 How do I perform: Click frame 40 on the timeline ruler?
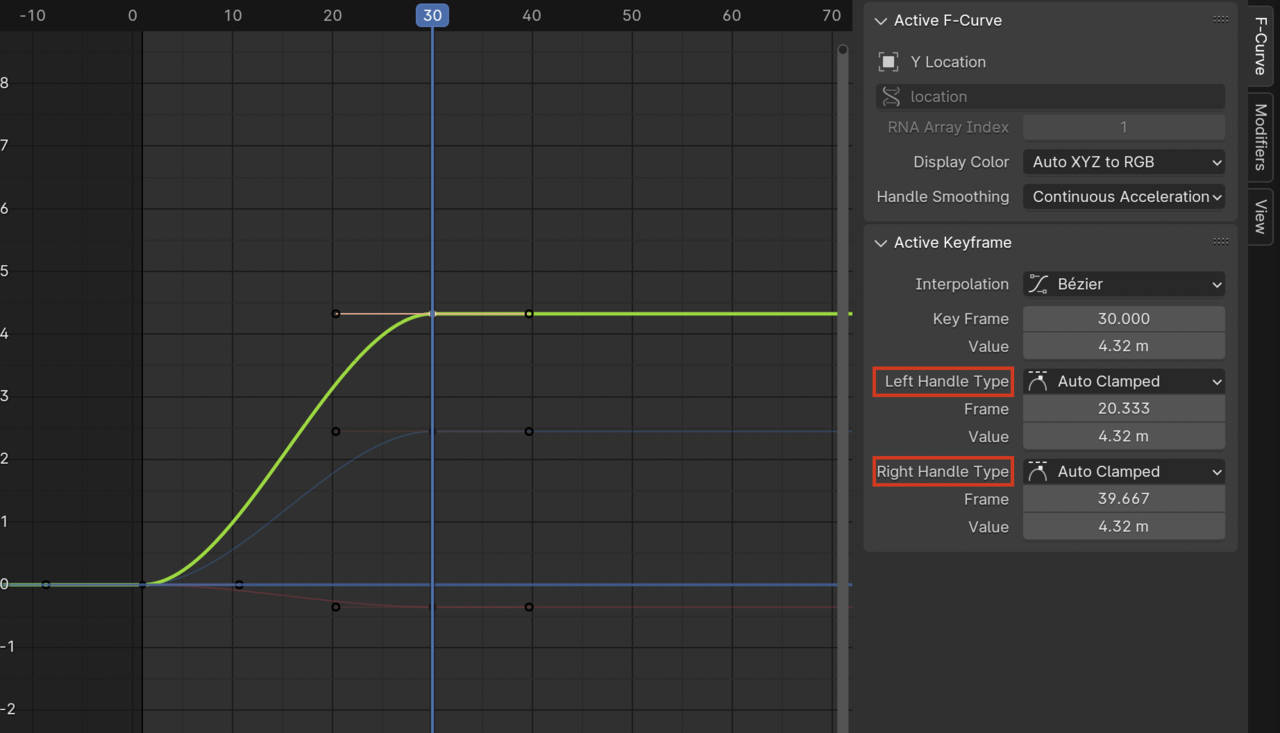pyautogui.click(x=532, y=16)
